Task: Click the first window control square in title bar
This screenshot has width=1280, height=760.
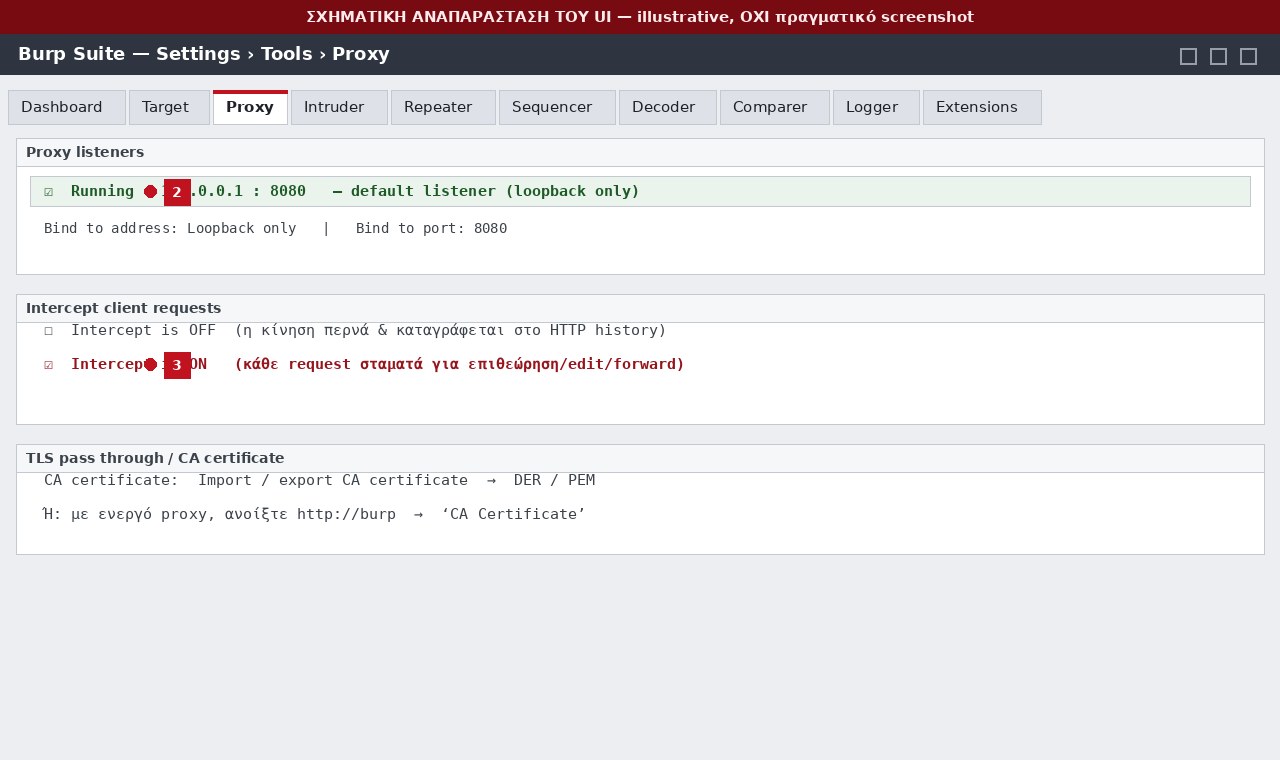Action: coord(1188,56)
